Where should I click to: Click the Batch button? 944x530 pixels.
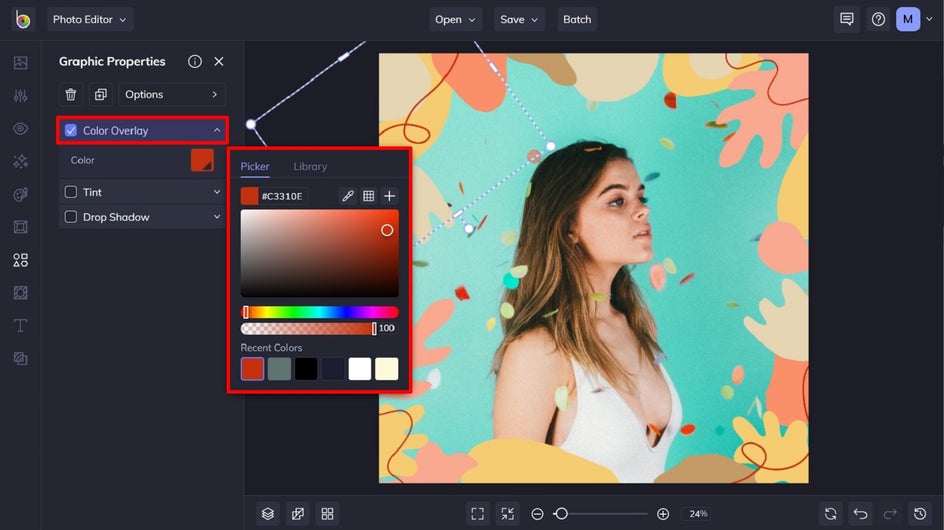(x=577, y=19)
